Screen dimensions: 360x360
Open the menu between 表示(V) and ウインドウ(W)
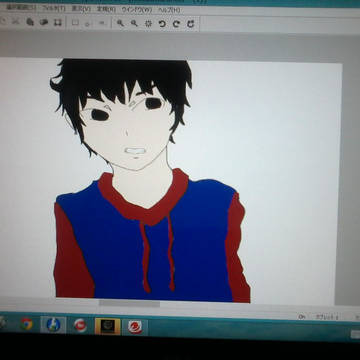point(106,9)
